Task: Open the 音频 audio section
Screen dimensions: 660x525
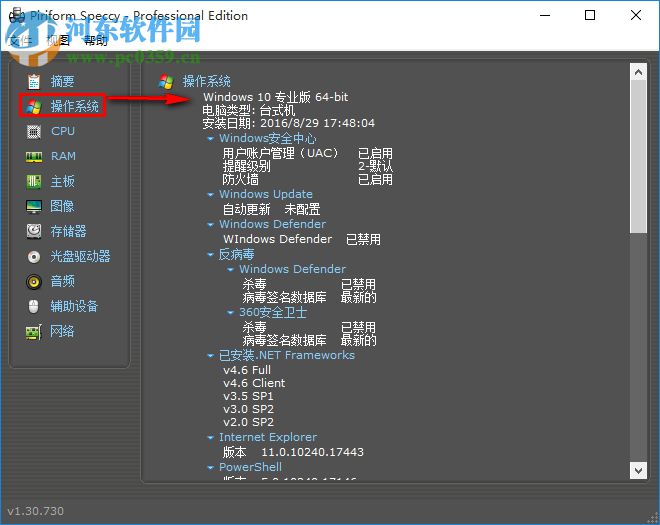Action: tap(62, 281)
